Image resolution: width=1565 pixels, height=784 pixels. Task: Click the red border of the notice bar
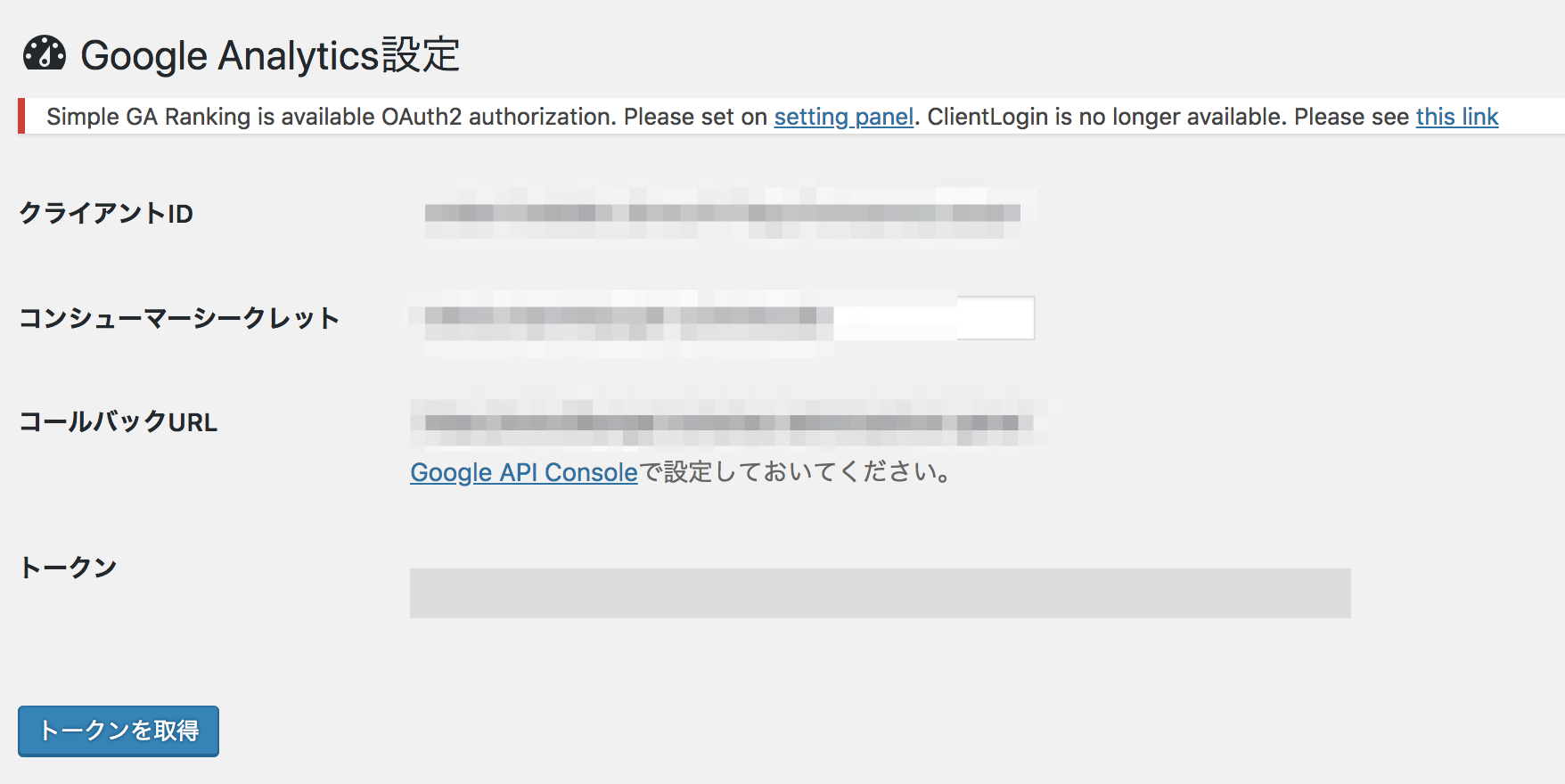(21, 117)
